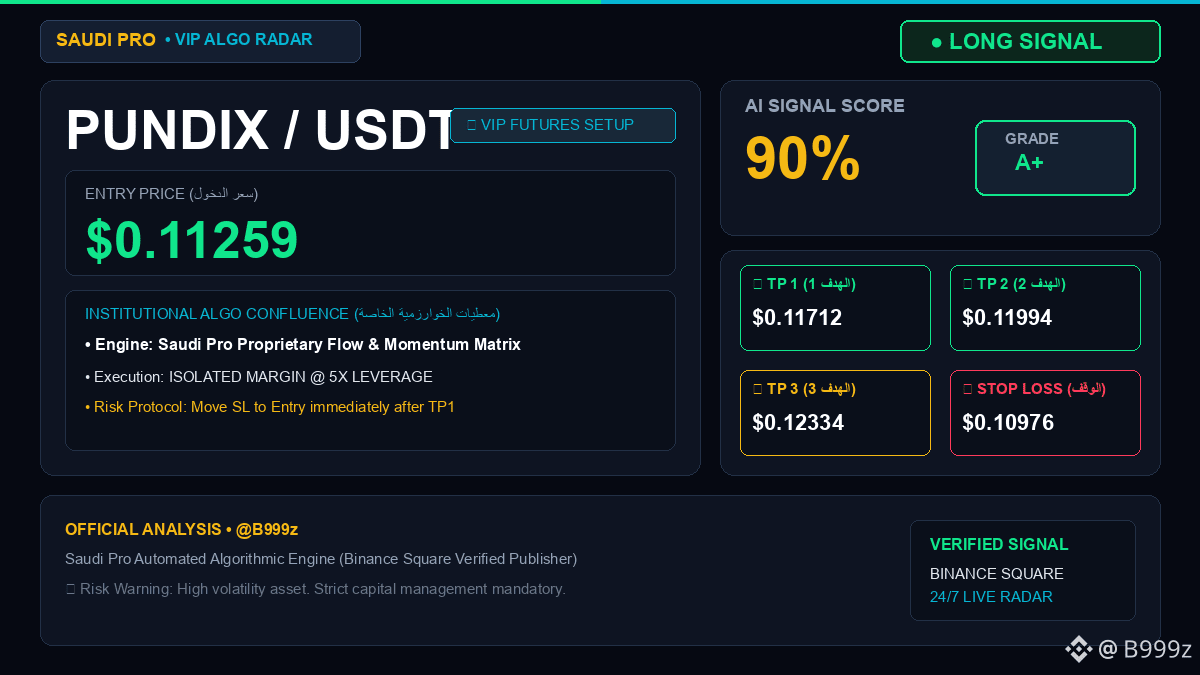
Task: Open the TP 2 target card
Action: point(1045,308)
